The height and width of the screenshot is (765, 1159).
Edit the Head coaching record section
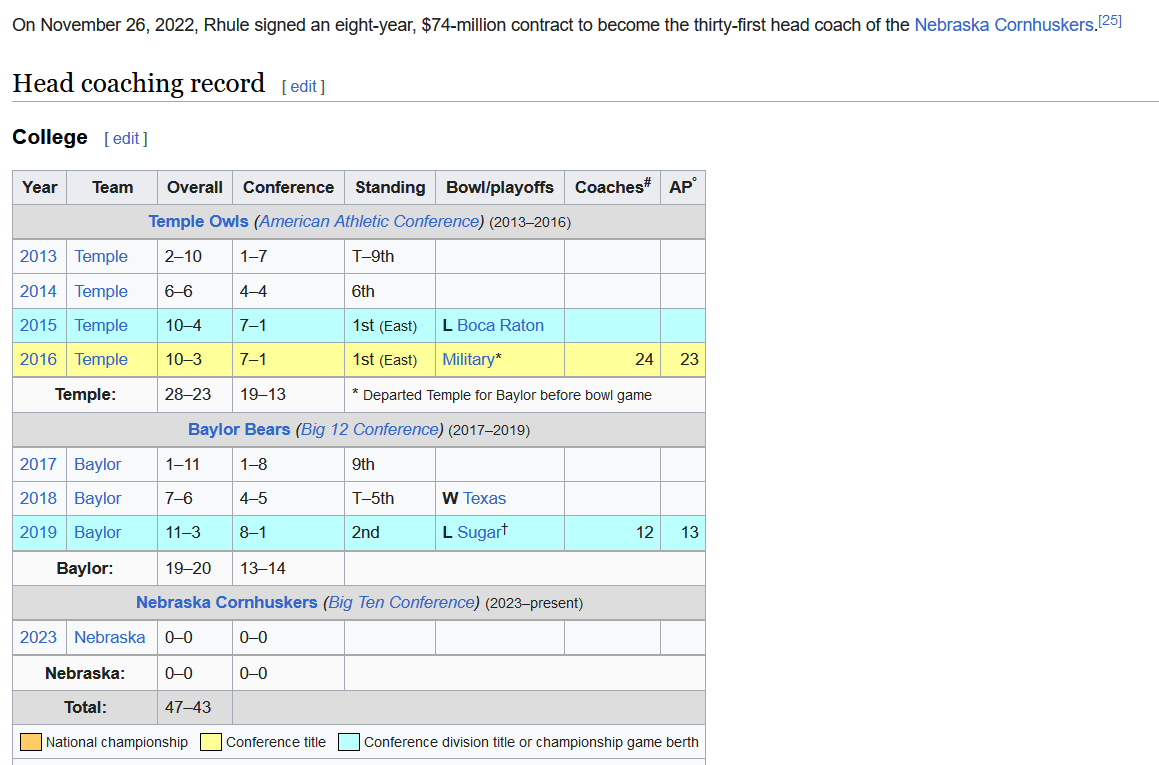[x=303, y=86]
